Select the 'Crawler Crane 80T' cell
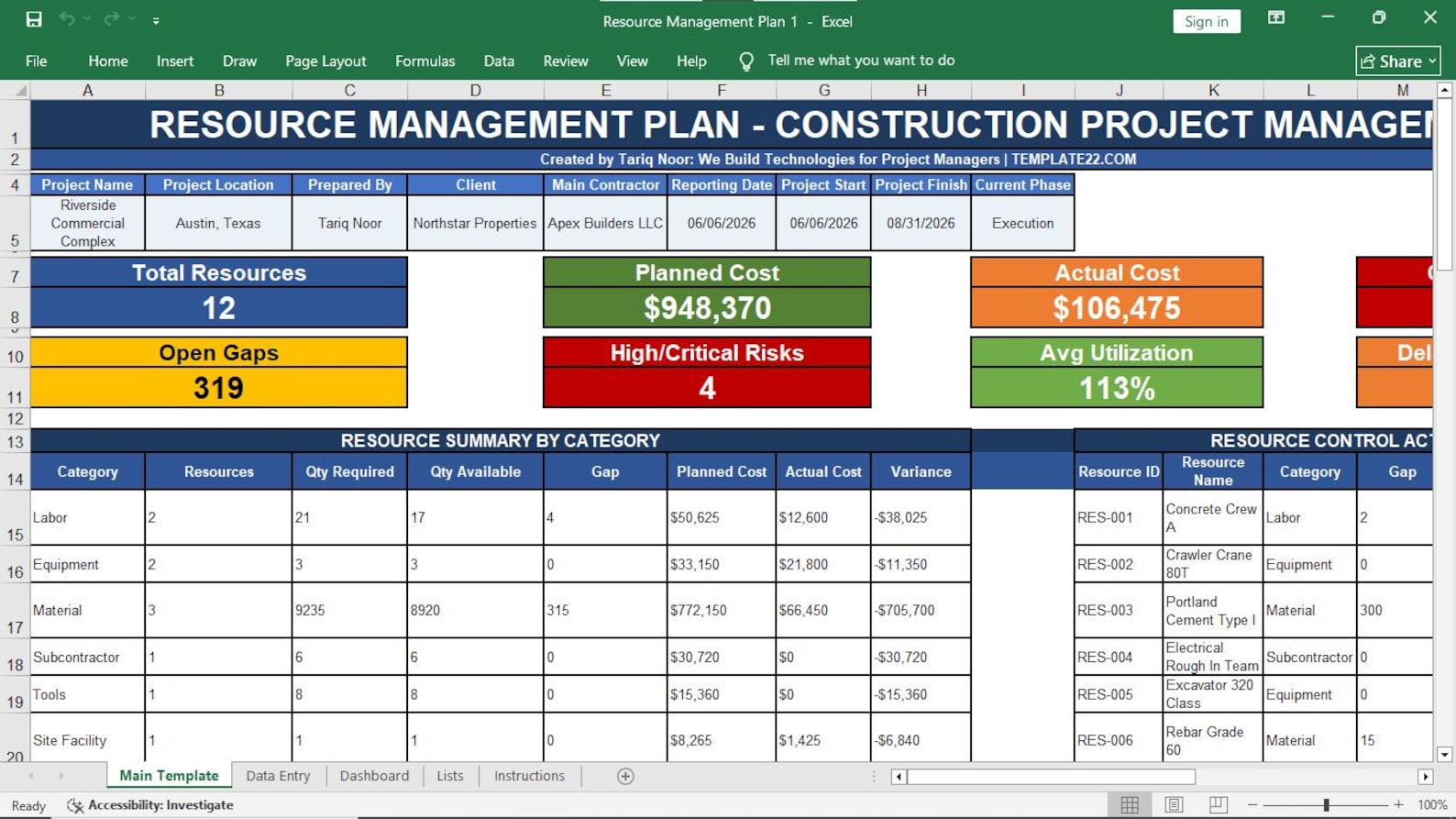Screen dimensions: 1456x819 [1213, 564]
